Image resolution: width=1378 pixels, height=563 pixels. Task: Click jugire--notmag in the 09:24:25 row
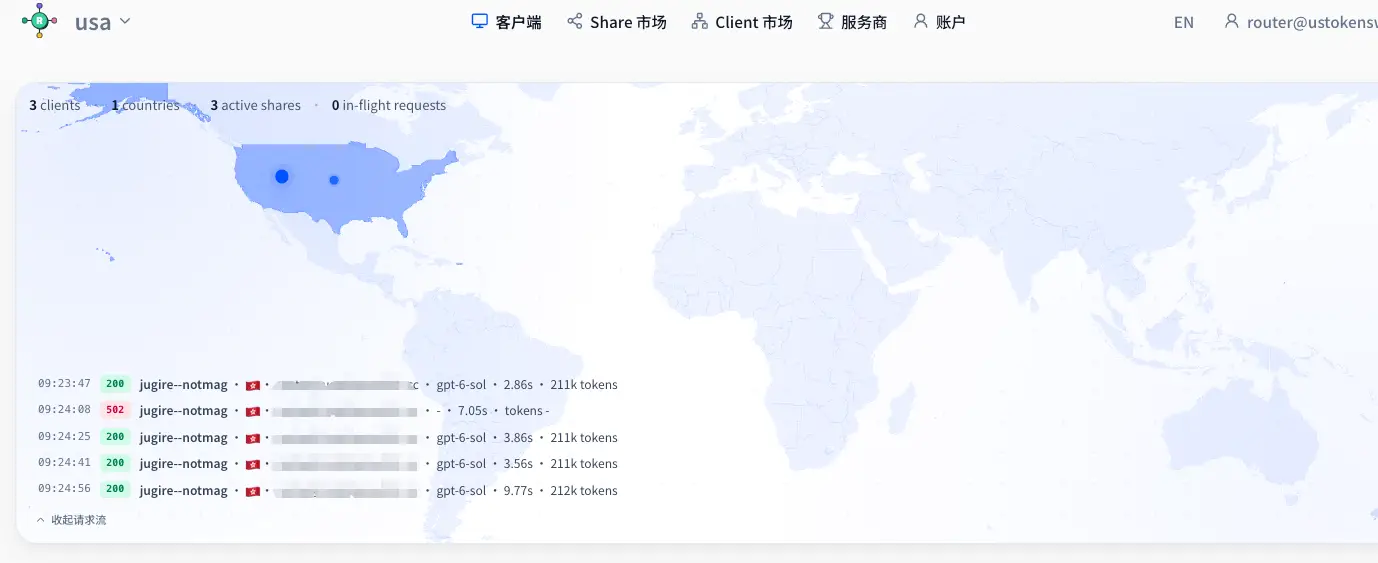click(x=184, y=437)
